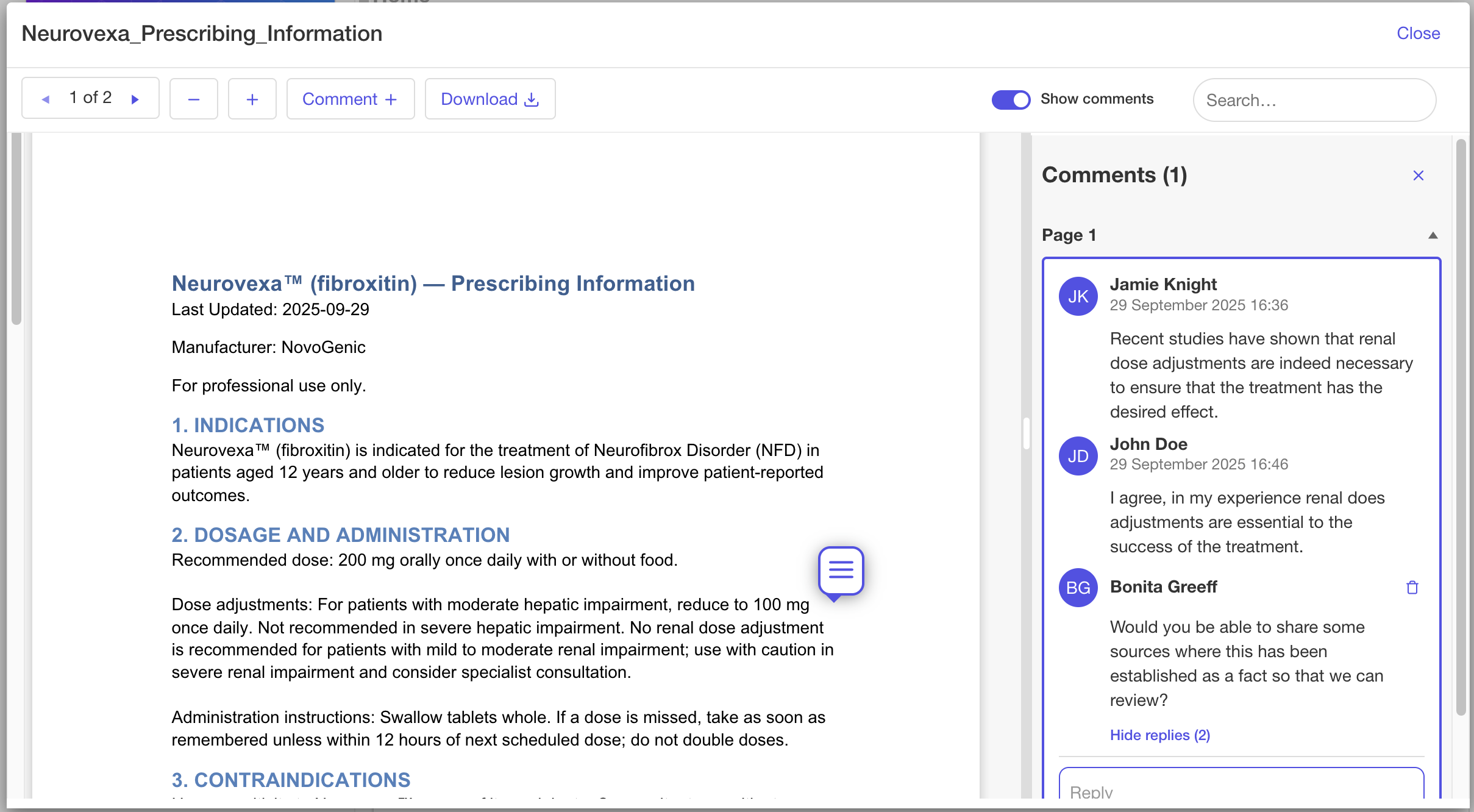This screenshot has height=812, width=1474.
Task: Click the Neurovexa_Prescribing_Information file title
Action: pyautogui.click(x=202, y=34)
